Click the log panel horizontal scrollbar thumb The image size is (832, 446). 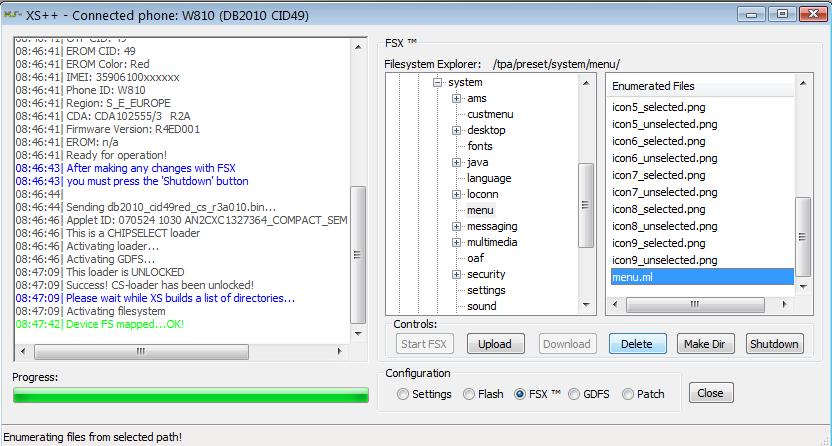click(x=141, y=351)
